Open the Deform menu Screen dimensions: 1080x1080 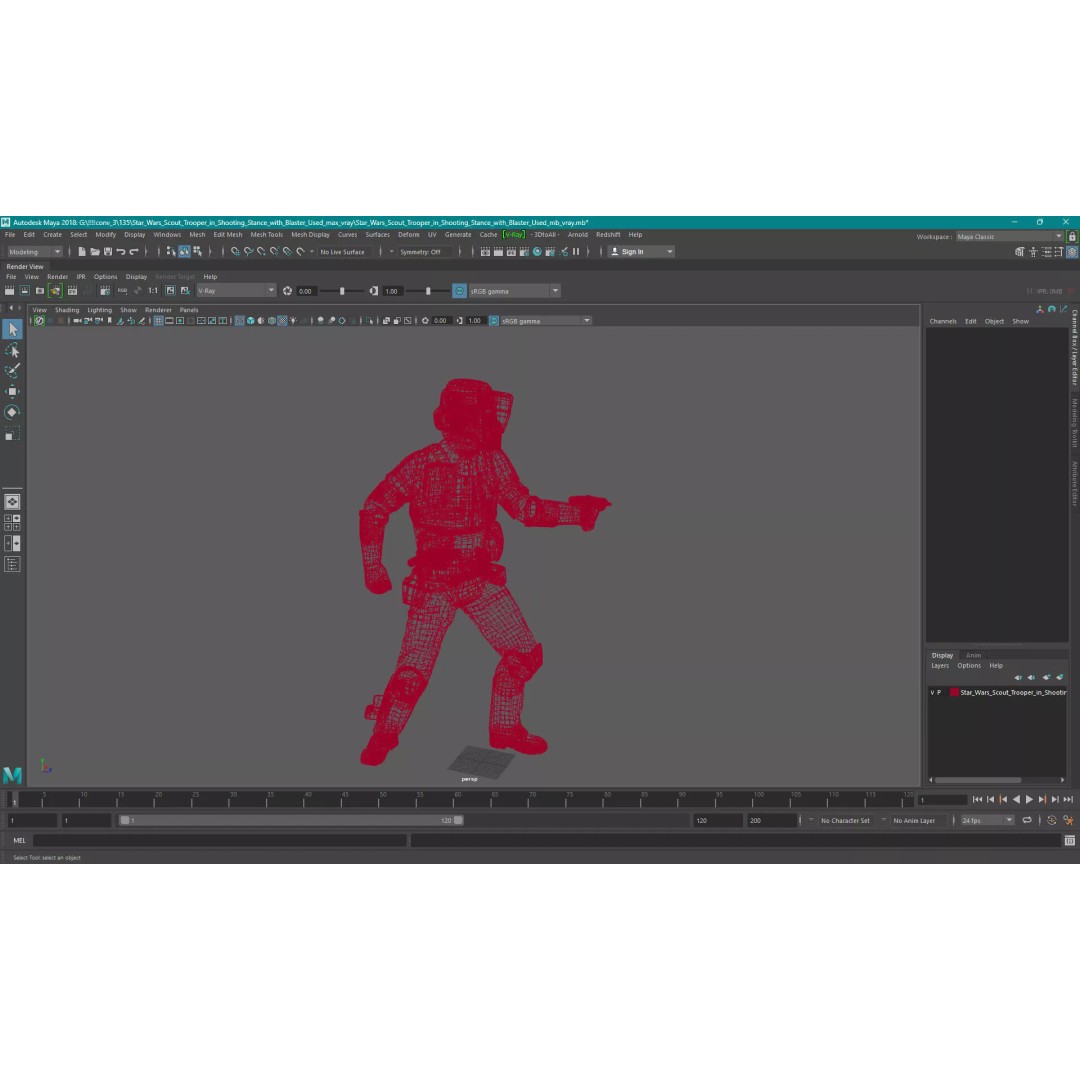pyautogui.click(x=408, y=235)
